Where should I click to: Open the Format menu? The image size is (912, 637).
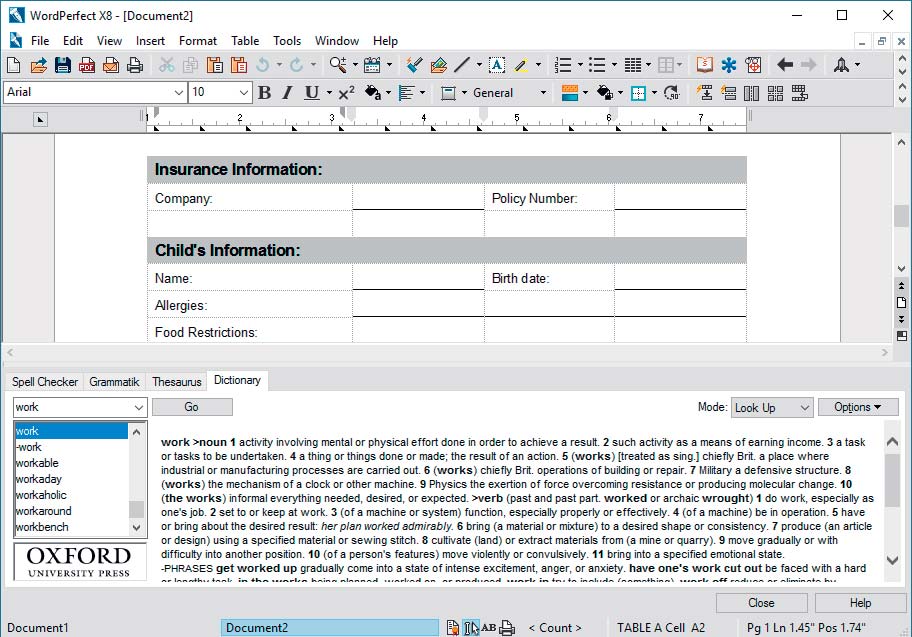coord(198,41)
